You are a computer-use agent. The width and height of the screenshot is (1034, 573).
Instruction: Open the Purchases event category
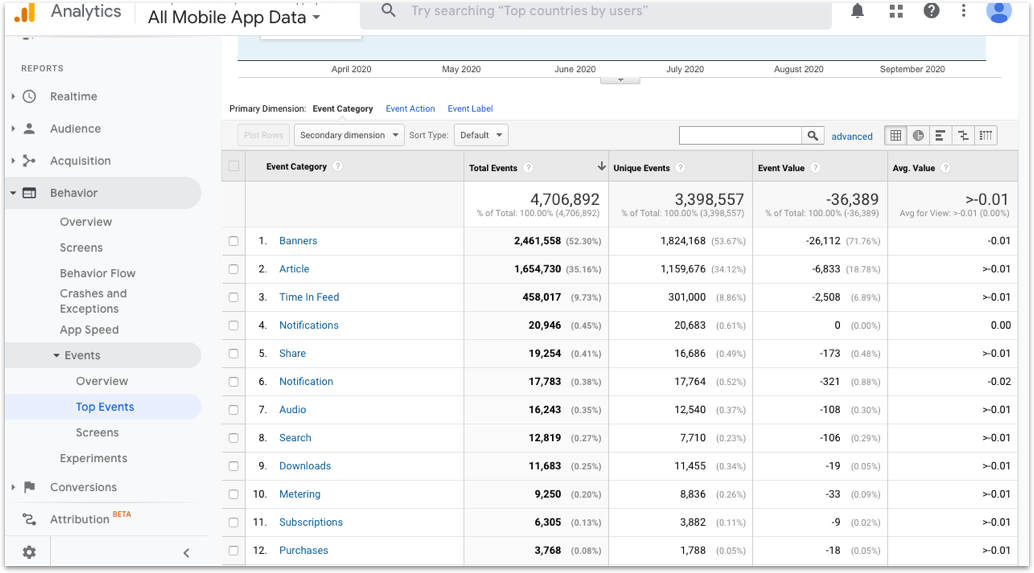pyautogui.click(x=303, y=550)
